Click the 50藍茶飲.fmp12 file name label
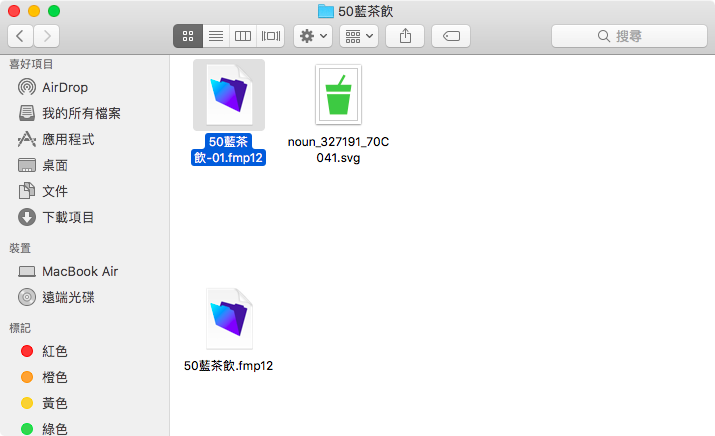The width and height of the screenshot is (715, 436). (228, 366)
